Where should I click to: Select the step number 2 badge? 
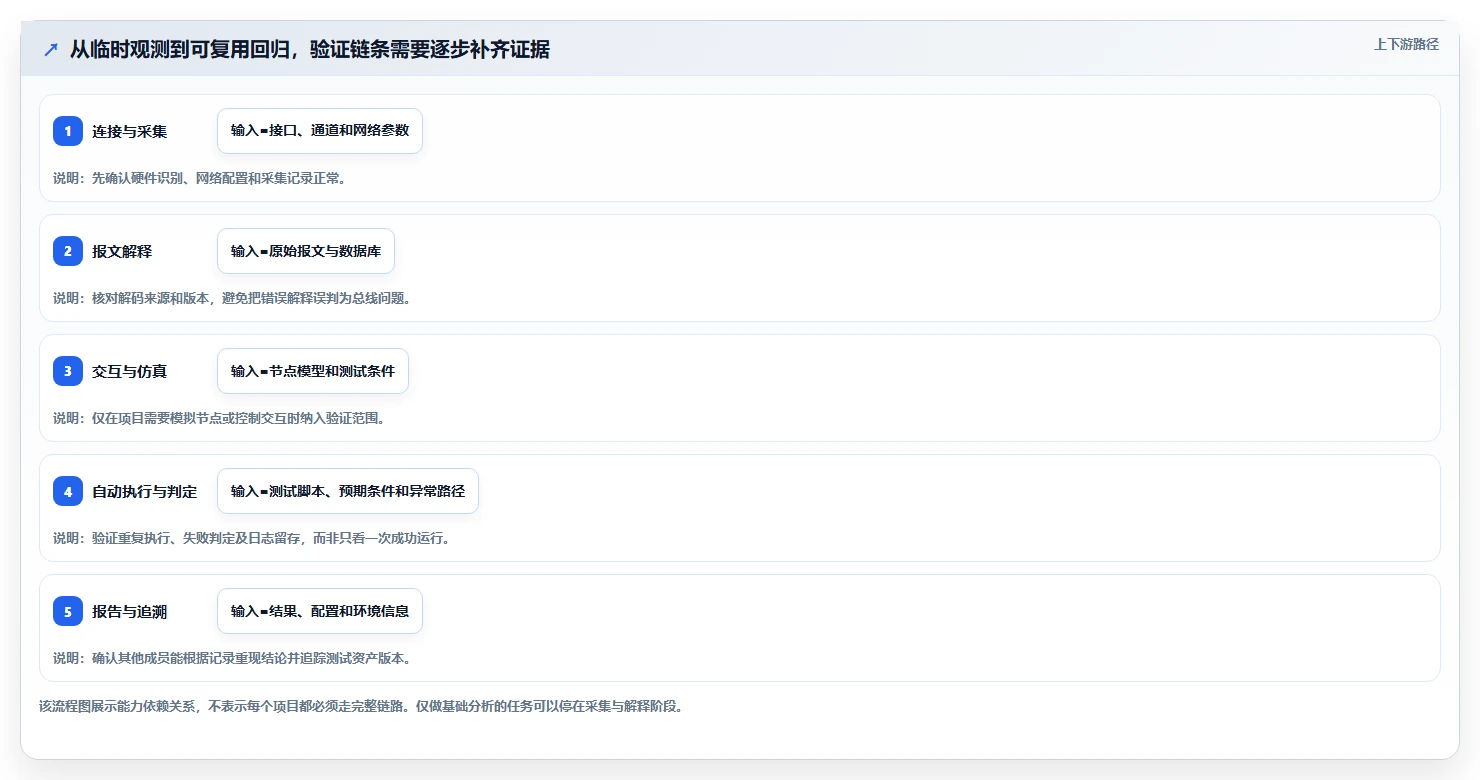tap(68, 251)
